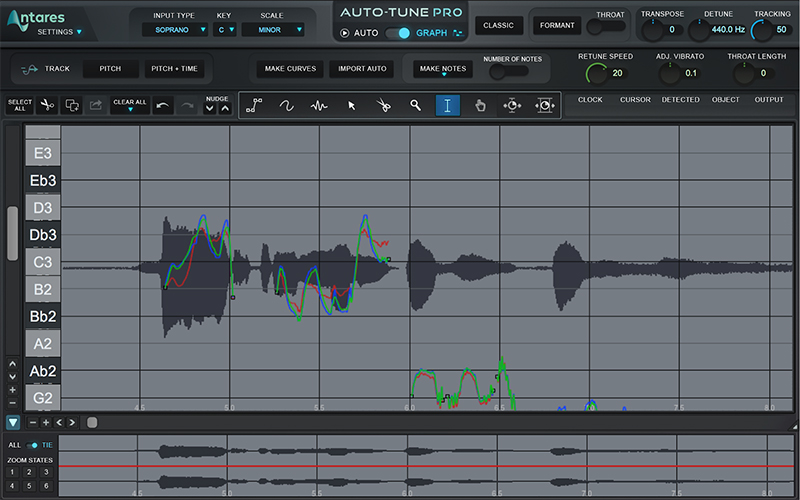Viewport: 800px width, 500px height.
Task: Click the Retune Speed knob
Action: pos(595,74)
